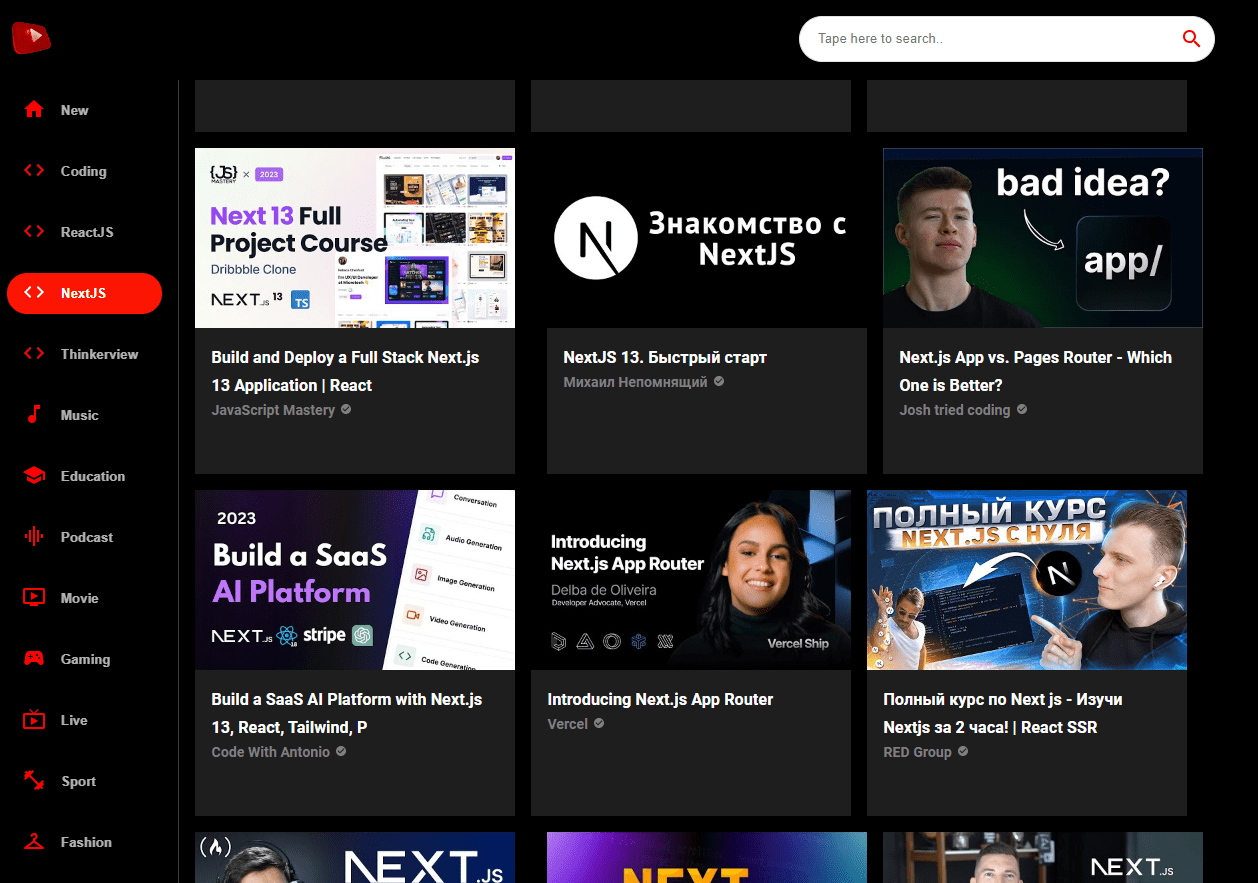Switch to the ReactJS category
The width and height of the screenshot is (1258, 883).
point(84,232)
